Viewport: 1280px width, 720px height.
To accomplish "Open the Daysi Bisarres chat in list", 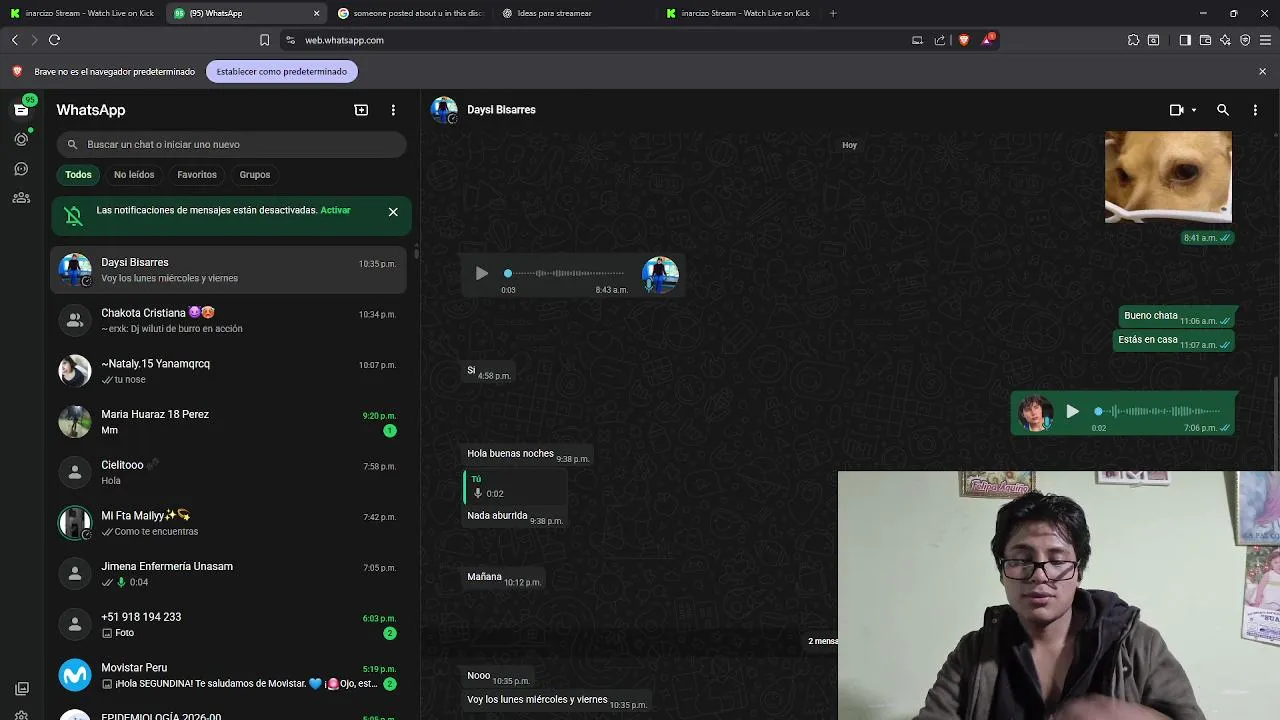I will 229,270.
